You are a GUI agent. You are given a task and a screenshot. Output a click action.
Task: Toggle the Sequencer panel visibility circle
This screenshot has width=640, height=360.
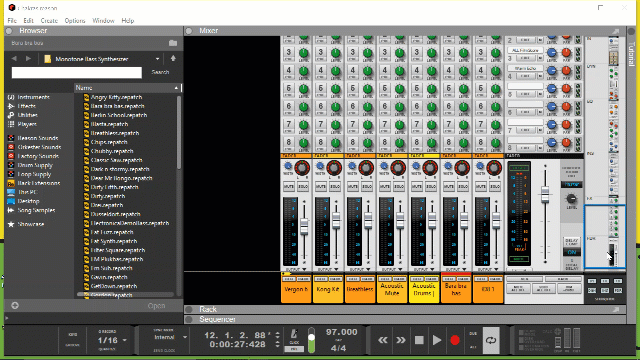click(x=189, y=319)
